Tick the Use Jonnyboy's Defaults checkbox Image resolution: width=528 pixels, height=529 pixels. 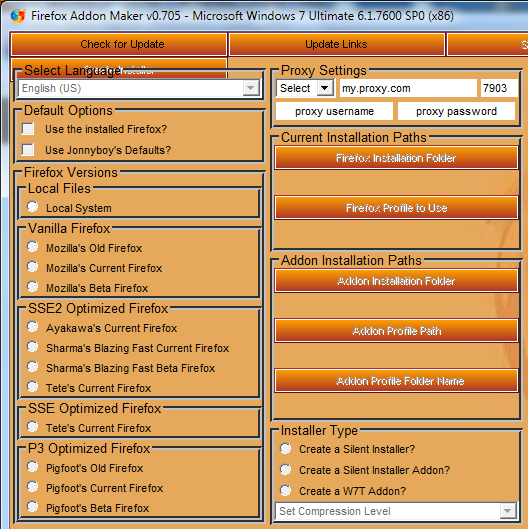(x=28, y=149)
